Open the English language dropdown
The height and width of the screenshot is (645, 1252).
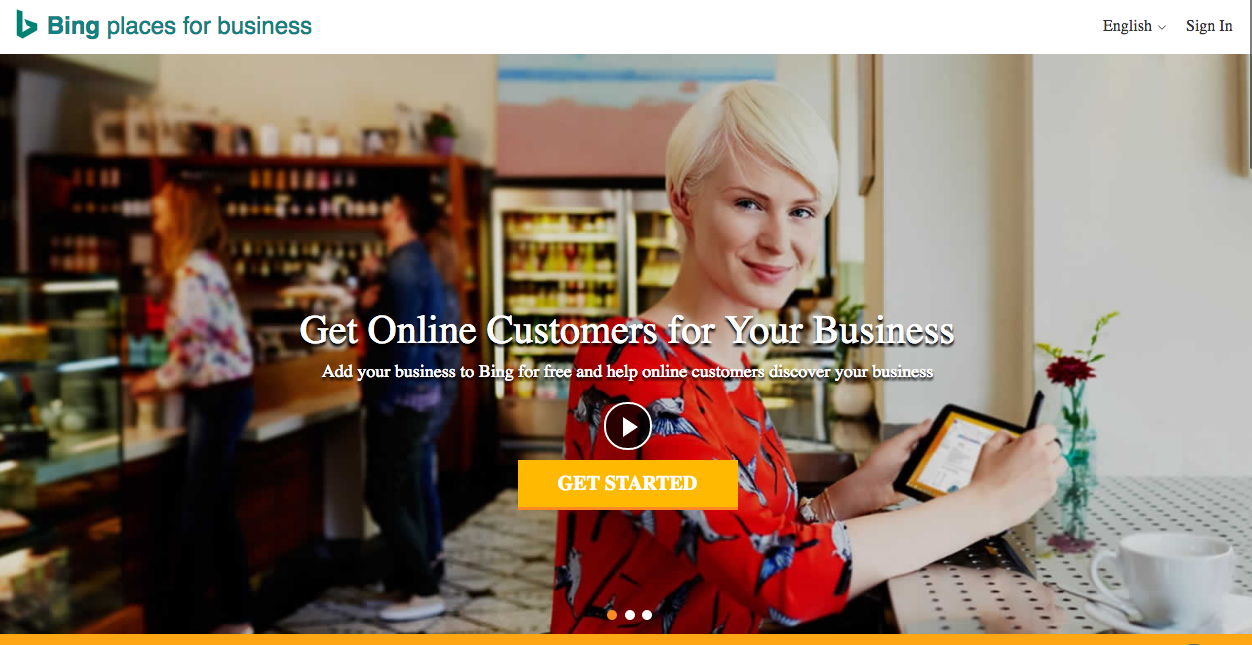pyautogui.click(x=1134, y=26)
